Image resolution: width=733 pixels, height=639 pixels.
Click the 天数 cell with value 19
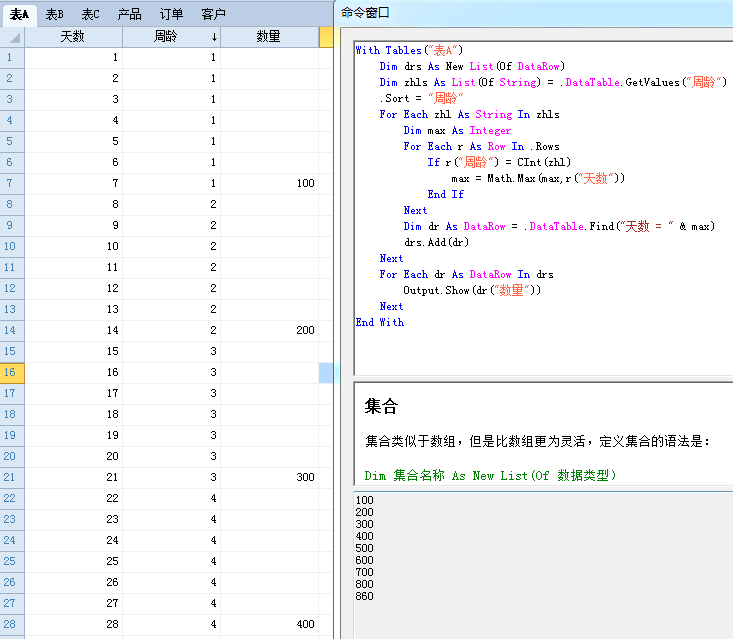73,435
